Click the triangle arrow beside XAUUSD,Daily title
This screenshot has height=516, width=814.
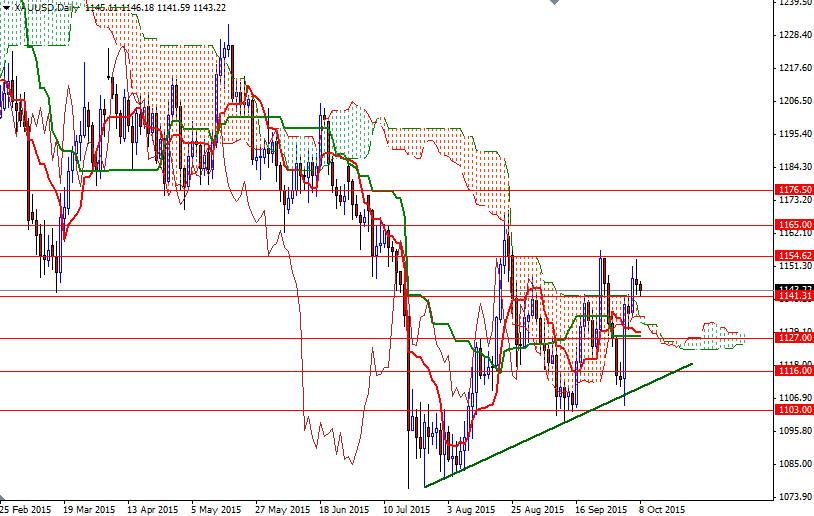pyautogui.click(x=5, y=8)
